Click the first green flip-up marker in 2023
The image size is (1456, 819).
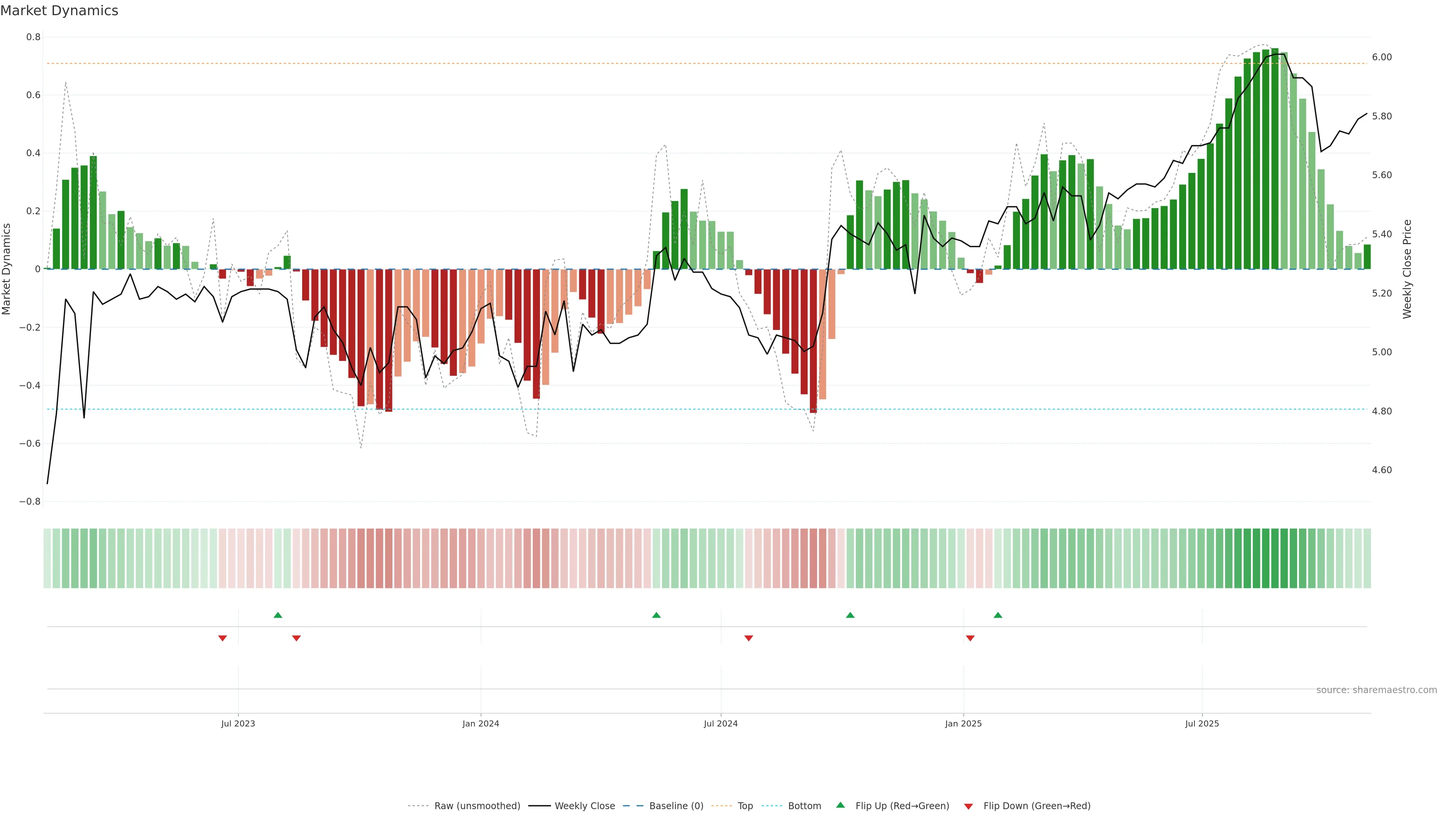pyautogui.click(x=278, y=615)
